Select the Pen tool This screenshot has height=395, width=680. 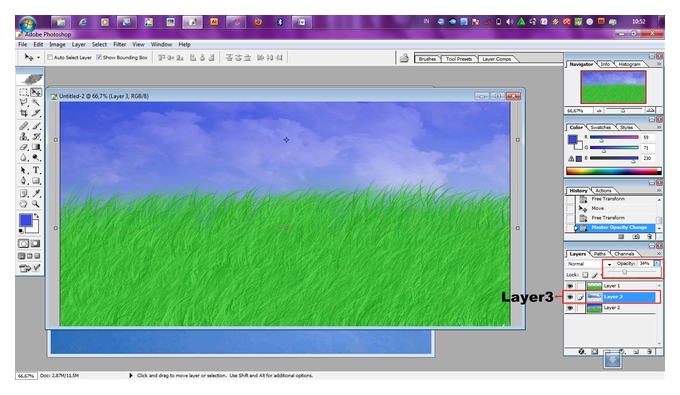[x=24, y=181]
